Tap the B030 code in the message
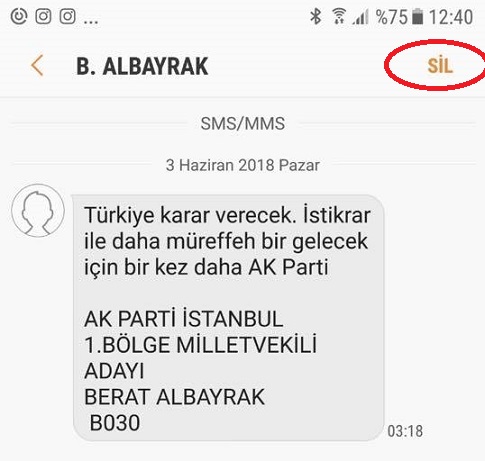The width and height of the screenshot is (485, 461). tap(115, 423)
